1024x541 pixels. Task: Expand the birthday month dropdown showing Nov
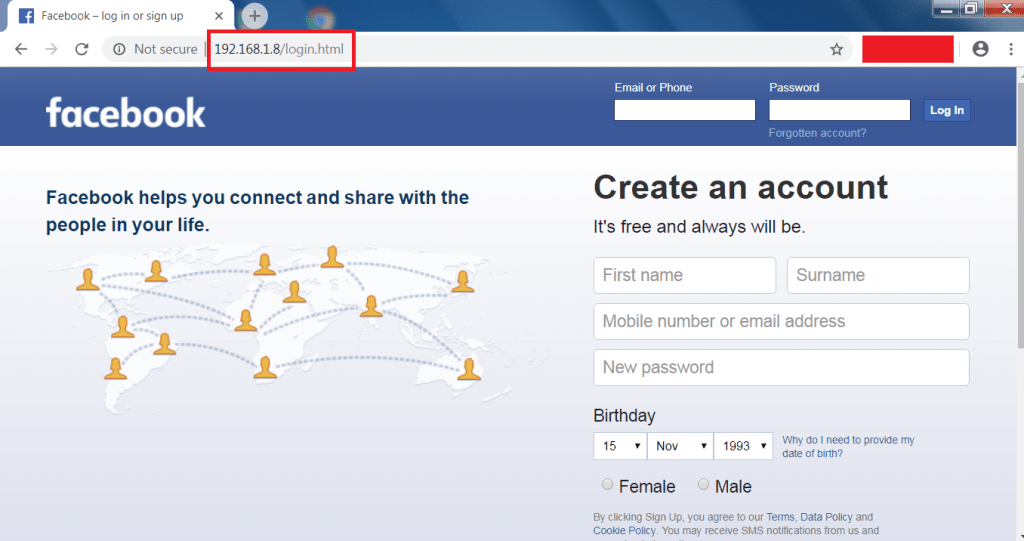(680, 446)
